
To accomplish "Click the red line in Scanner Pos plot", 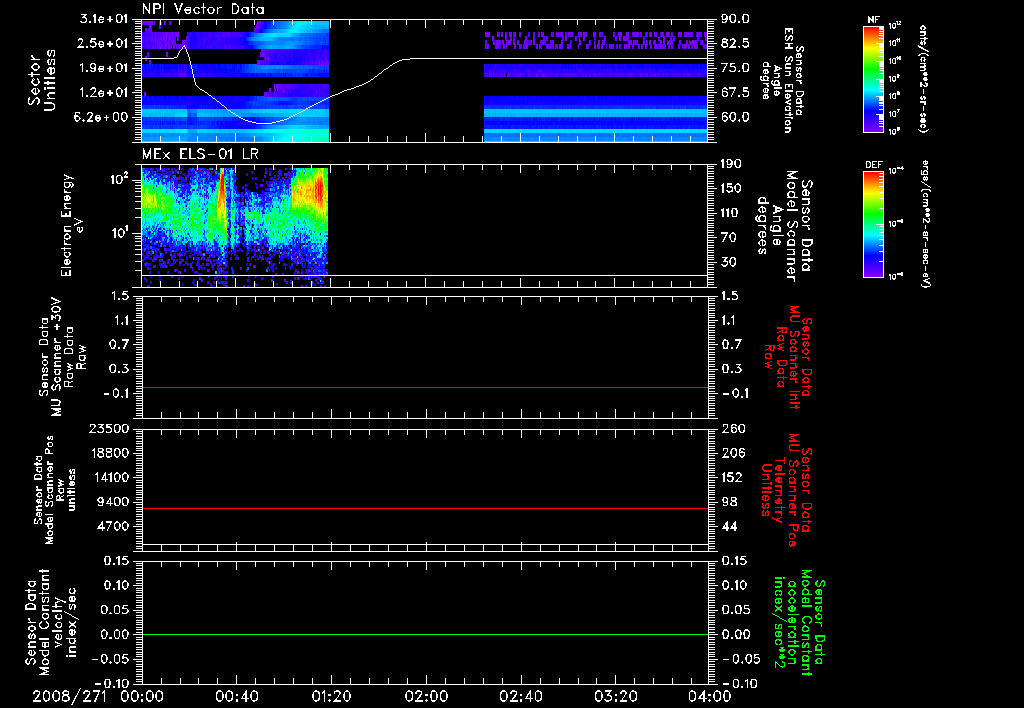I will click(424, 508).
